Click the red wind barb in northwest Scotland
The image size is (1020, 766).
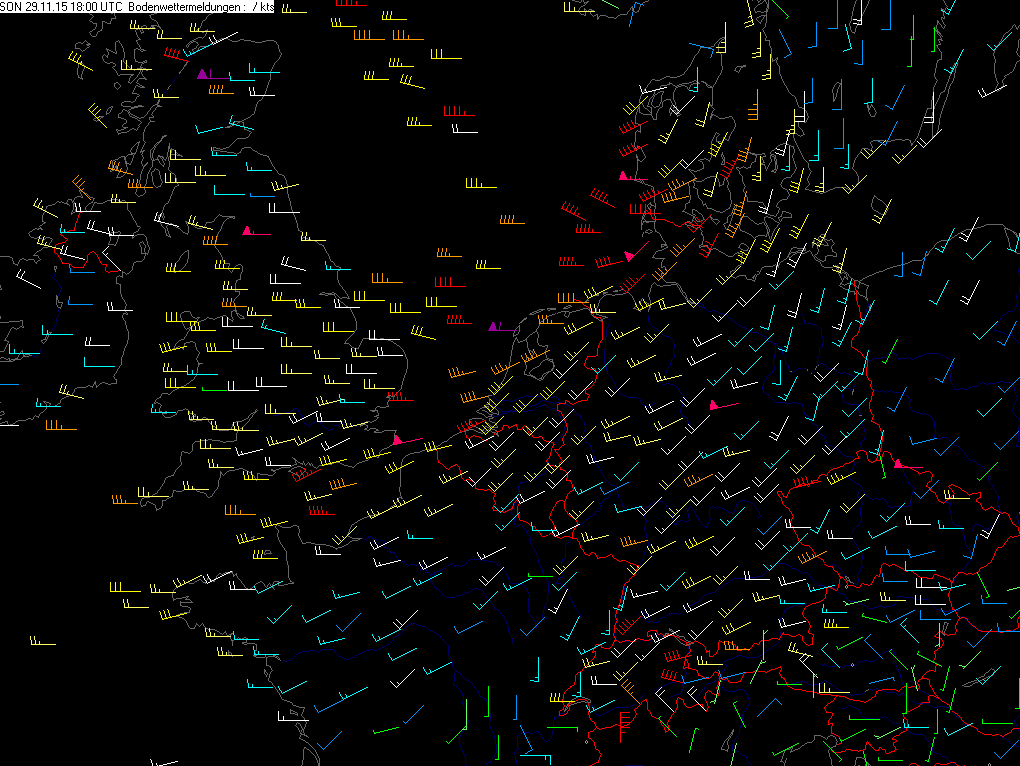point(174,54)
